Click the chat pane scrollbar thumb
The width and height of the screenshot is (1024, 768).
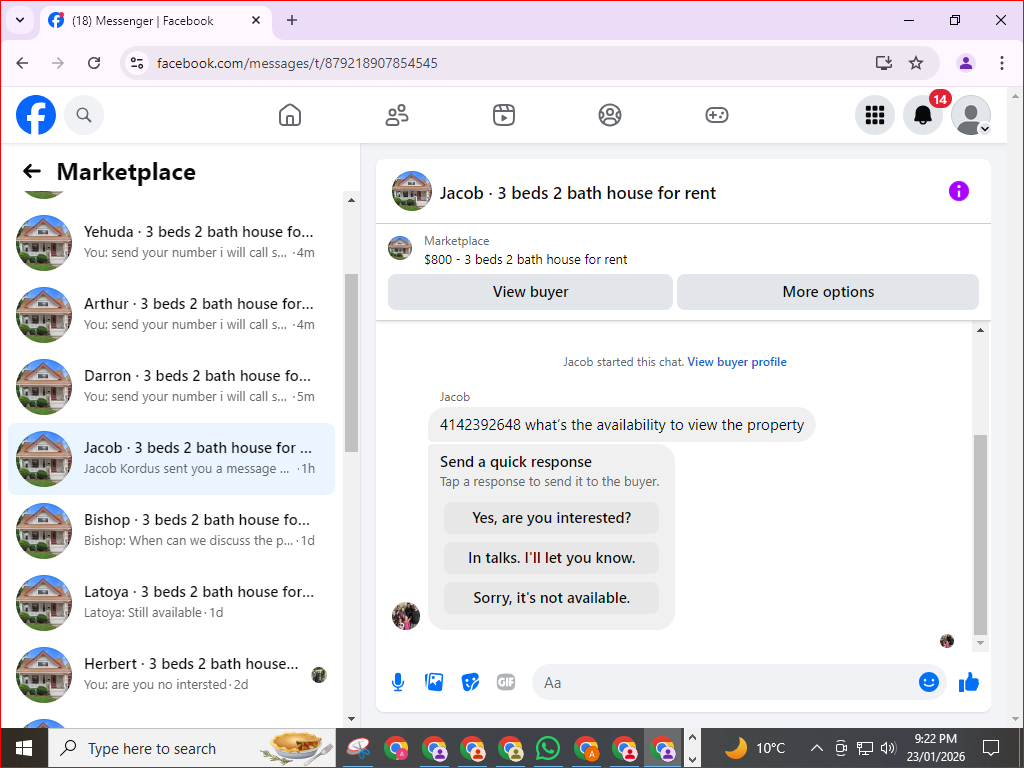pos(980,534)
